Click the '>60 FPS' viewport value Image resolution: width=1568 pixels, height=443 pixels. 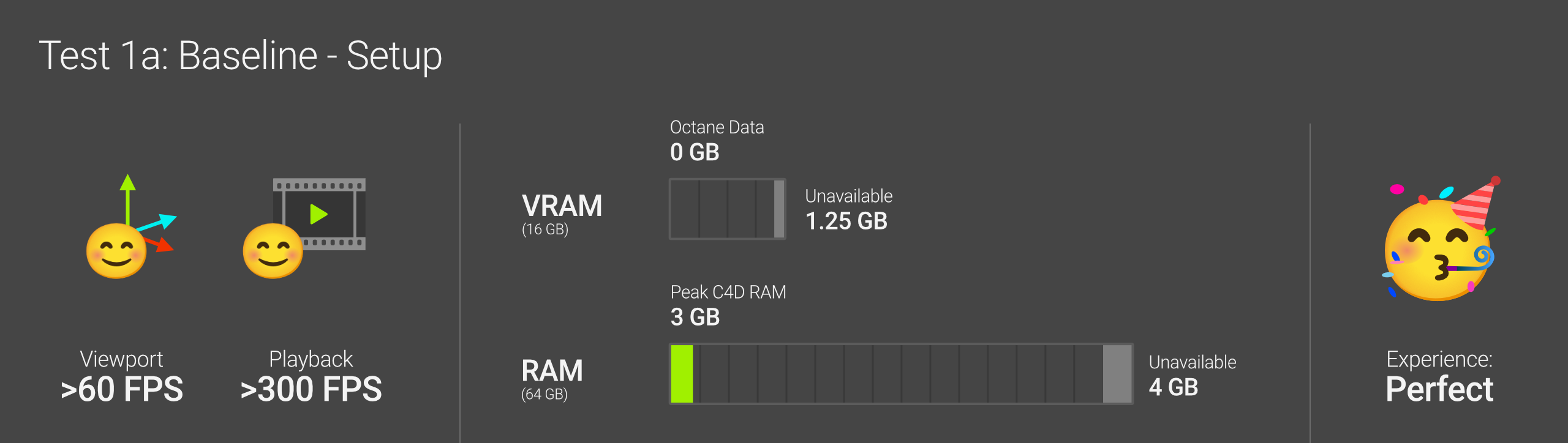[x=122, y=389]
